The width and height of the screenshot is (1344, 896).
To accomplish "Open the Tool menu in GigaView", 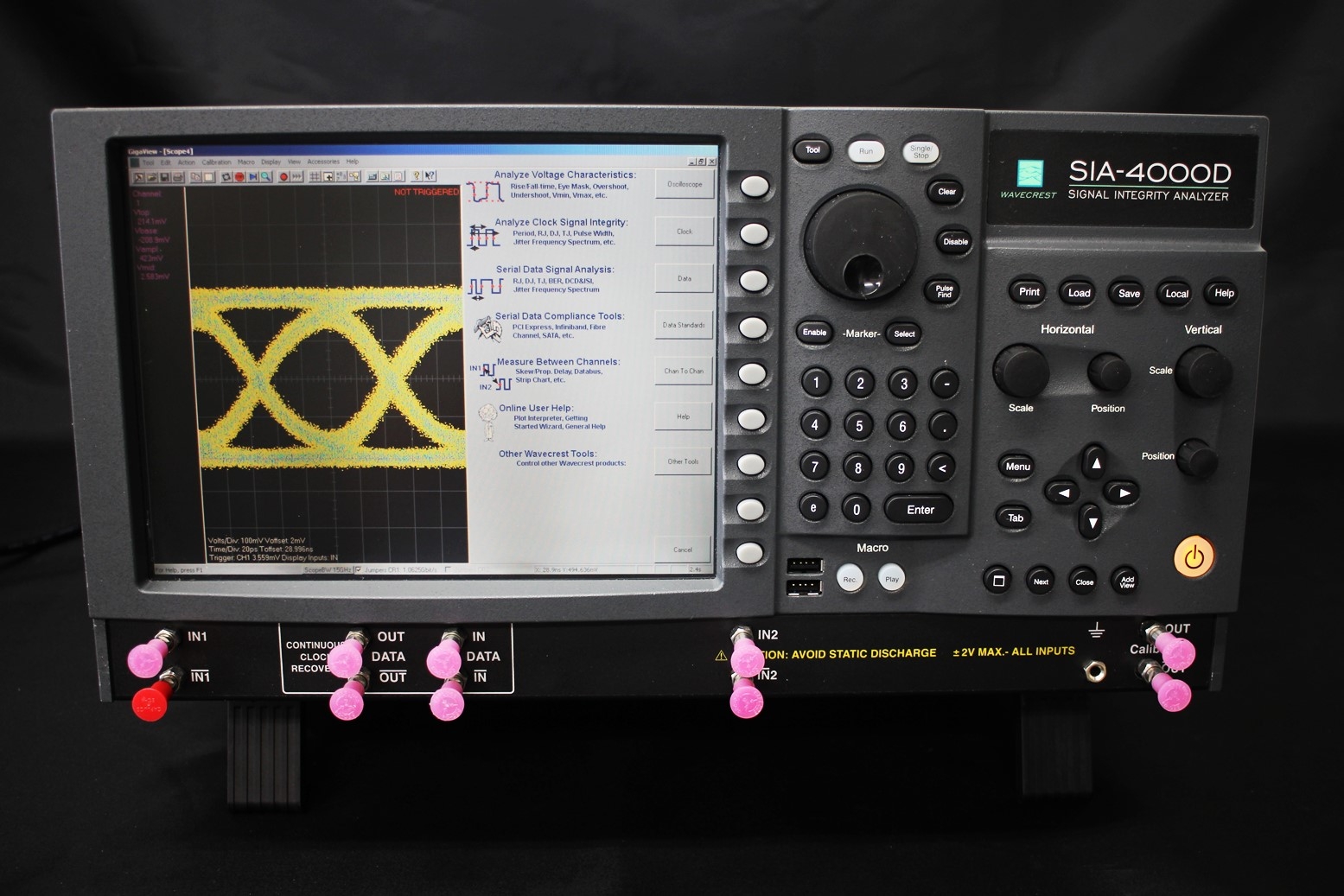I will (149, 162).
